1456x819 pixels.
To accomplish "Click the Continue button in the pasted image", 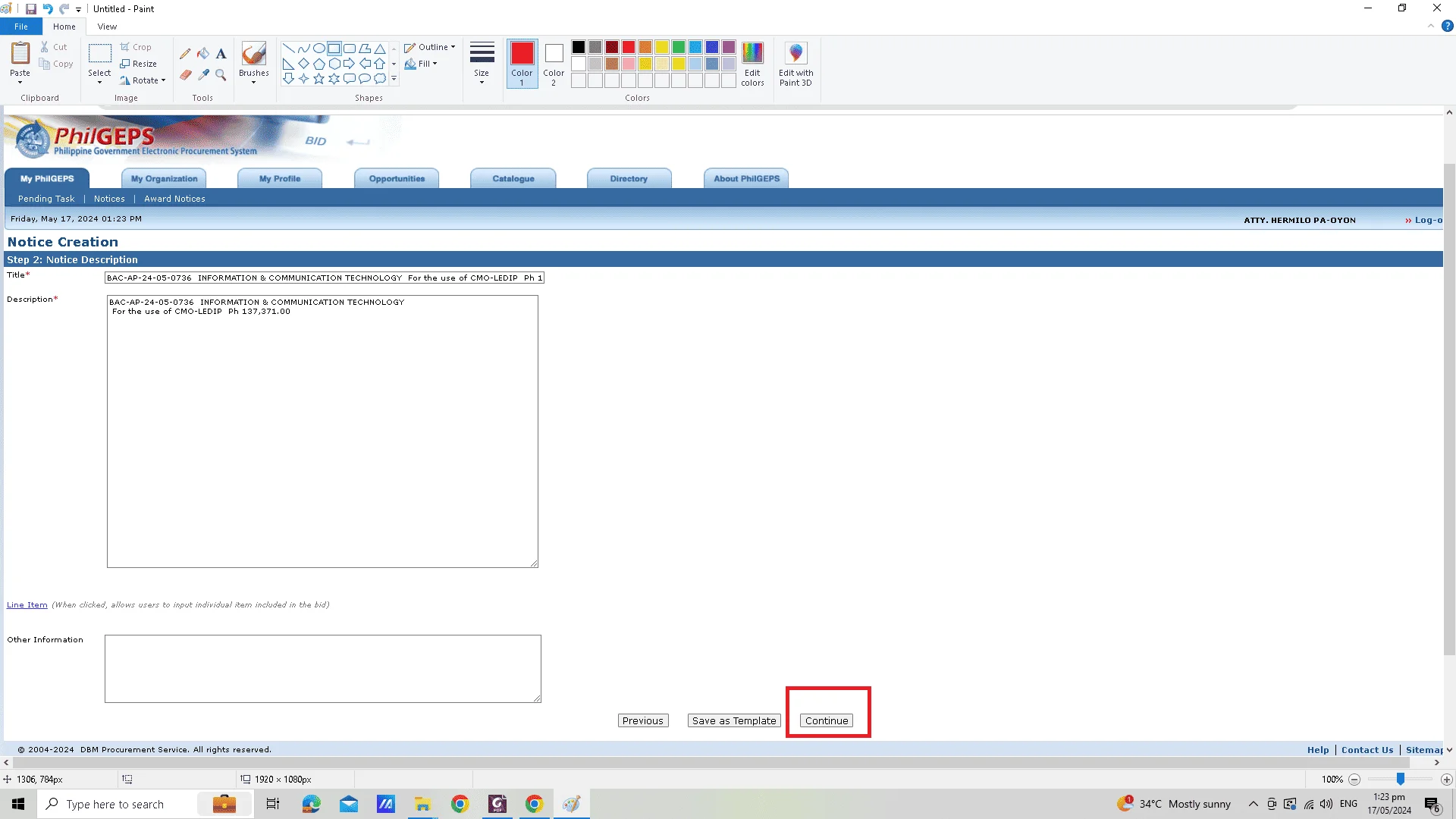I will [x=827, y=720].
